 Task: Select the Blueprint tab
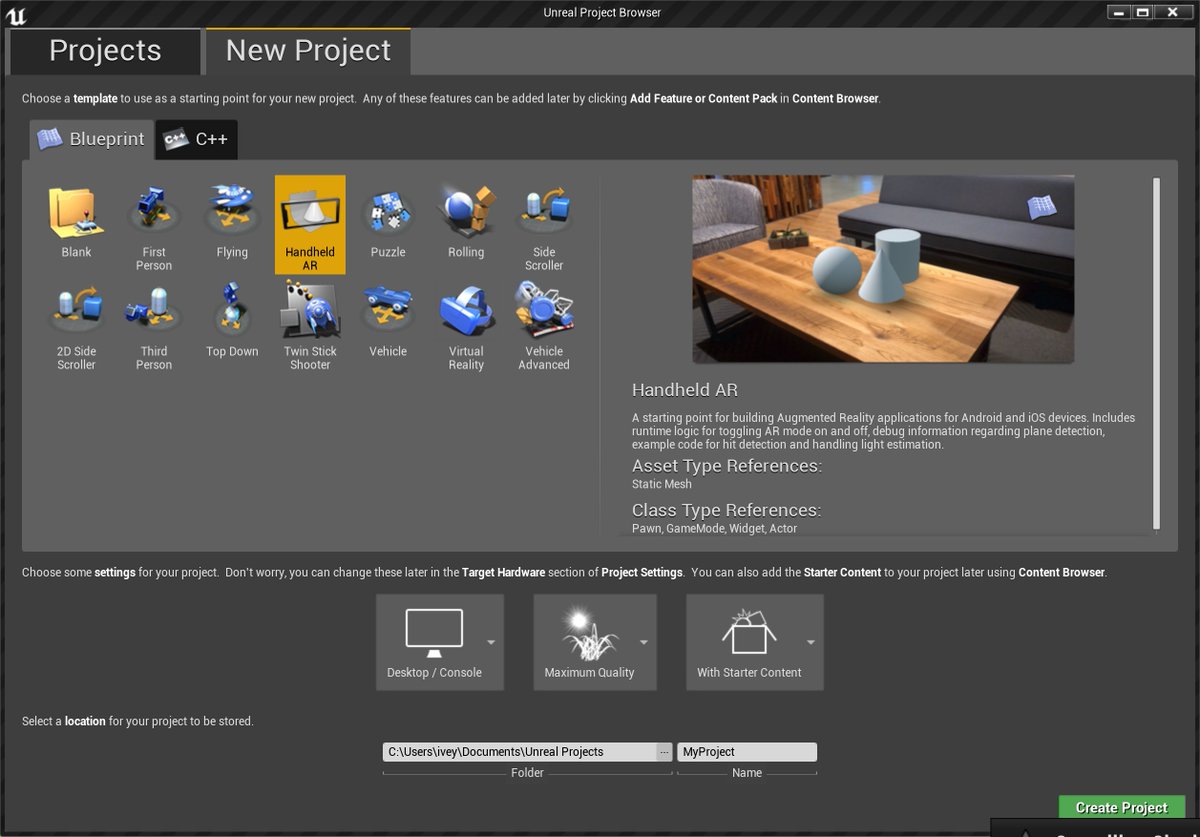92,139
